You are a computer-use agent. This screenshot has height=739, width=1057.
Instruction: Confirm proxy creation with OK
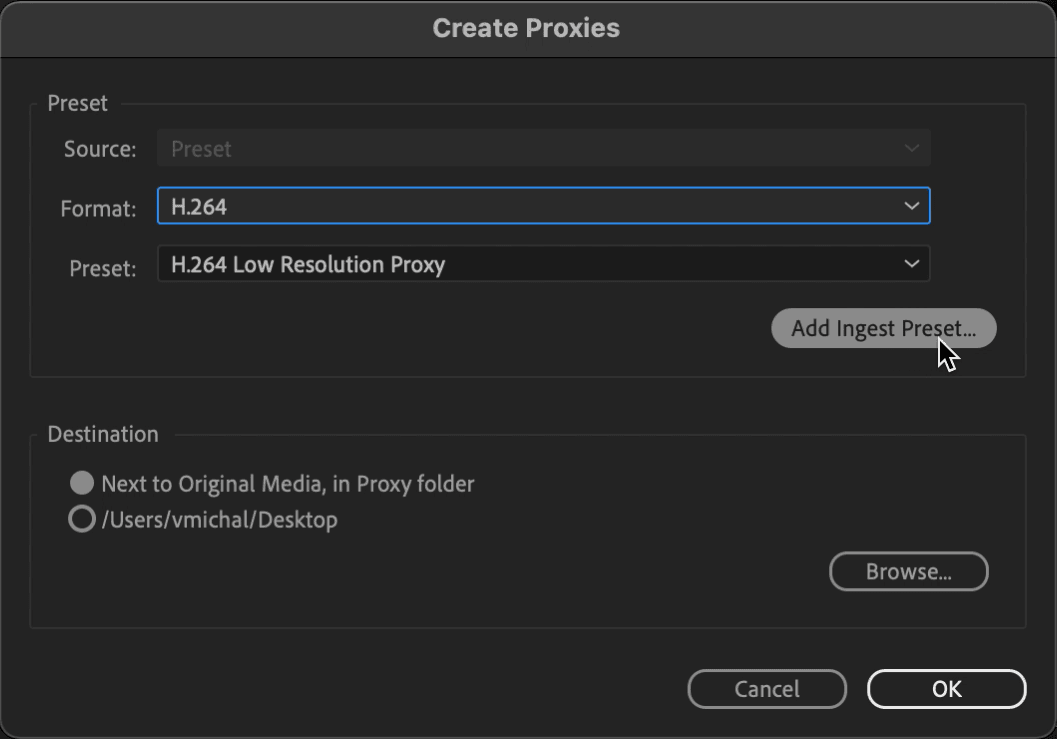coord(946,689)
